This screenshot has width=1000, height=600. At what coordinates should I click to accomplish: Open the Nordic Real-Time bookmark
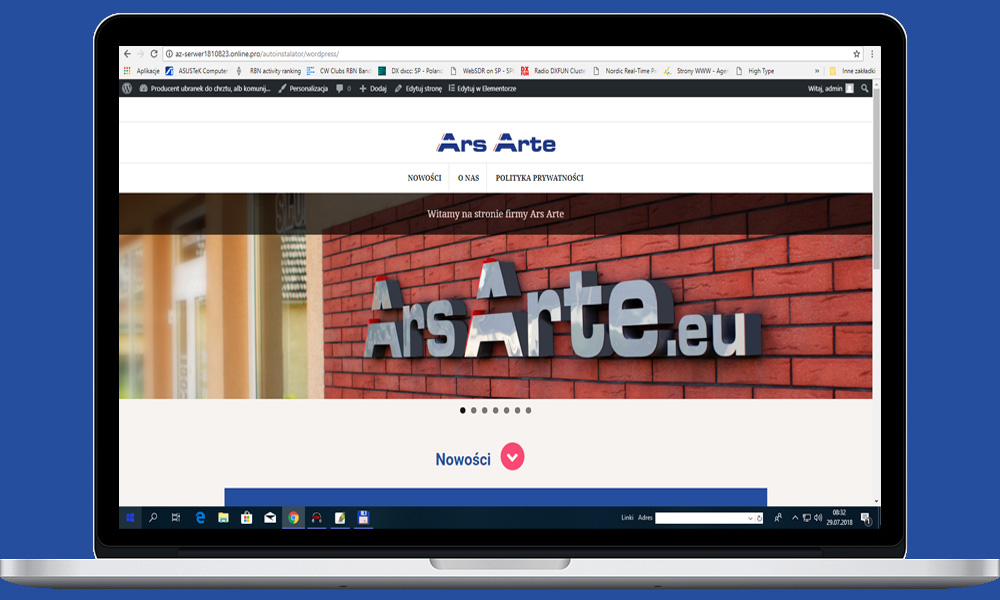[x=625, y=71]
